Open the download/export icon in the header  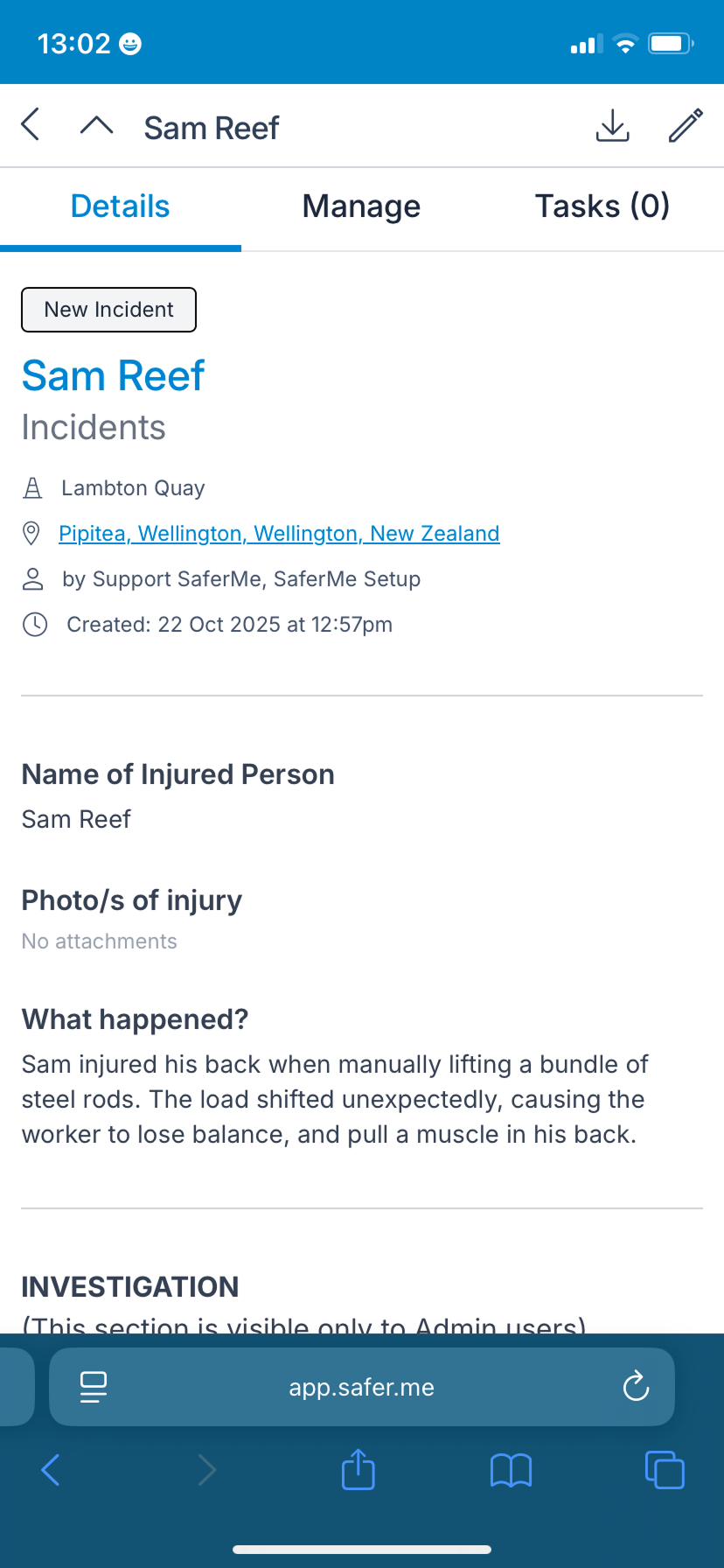pos(612,126)
